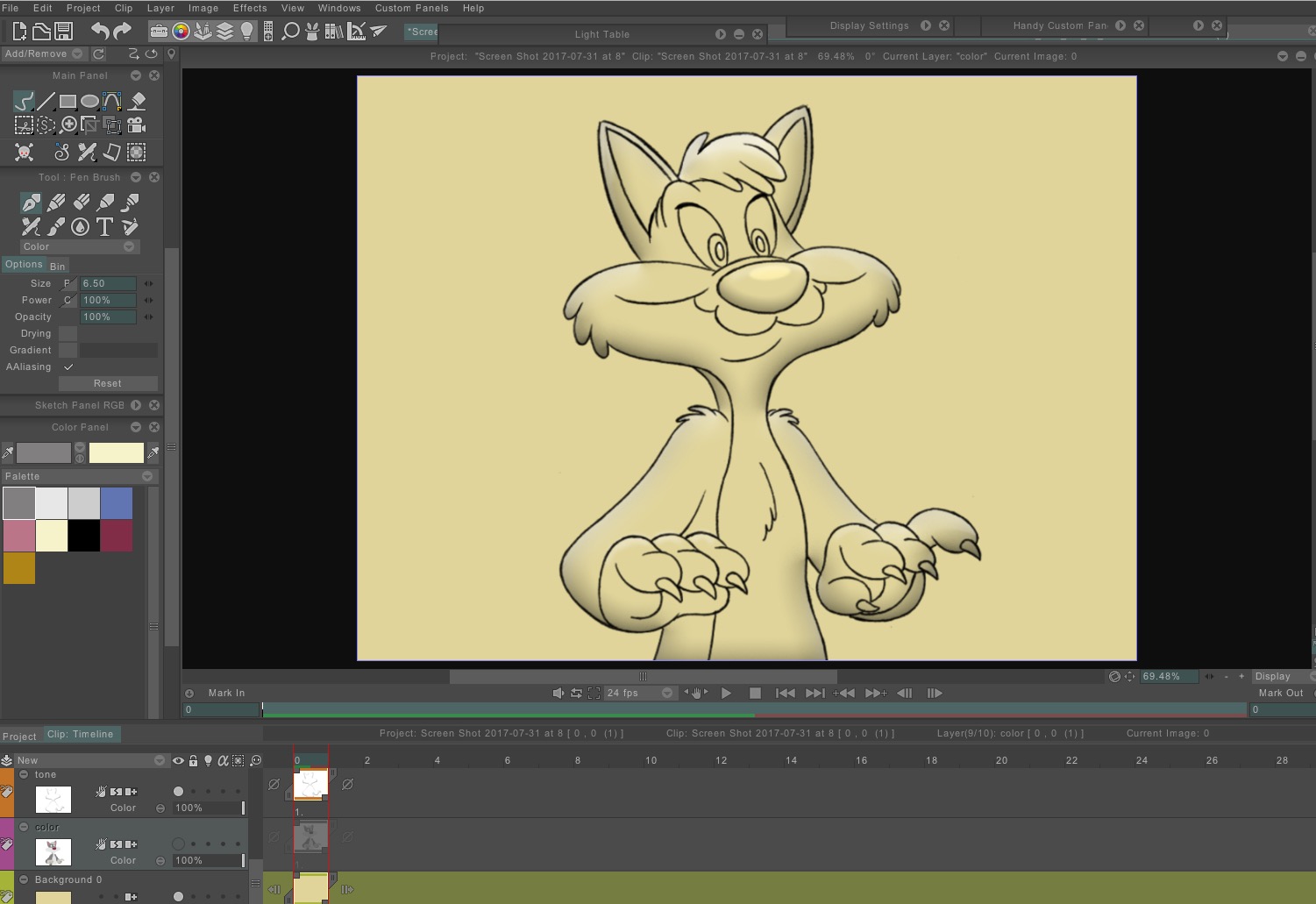Click the Size value field 6.50
Viewport: 1316px width, 904px height.
pos(108,283)
